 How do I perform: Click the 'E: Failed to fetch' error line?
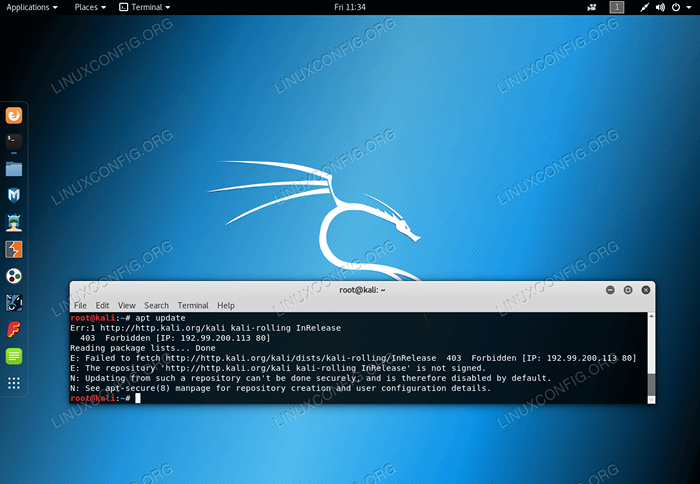pyautogui.click(x=353, y=358)
